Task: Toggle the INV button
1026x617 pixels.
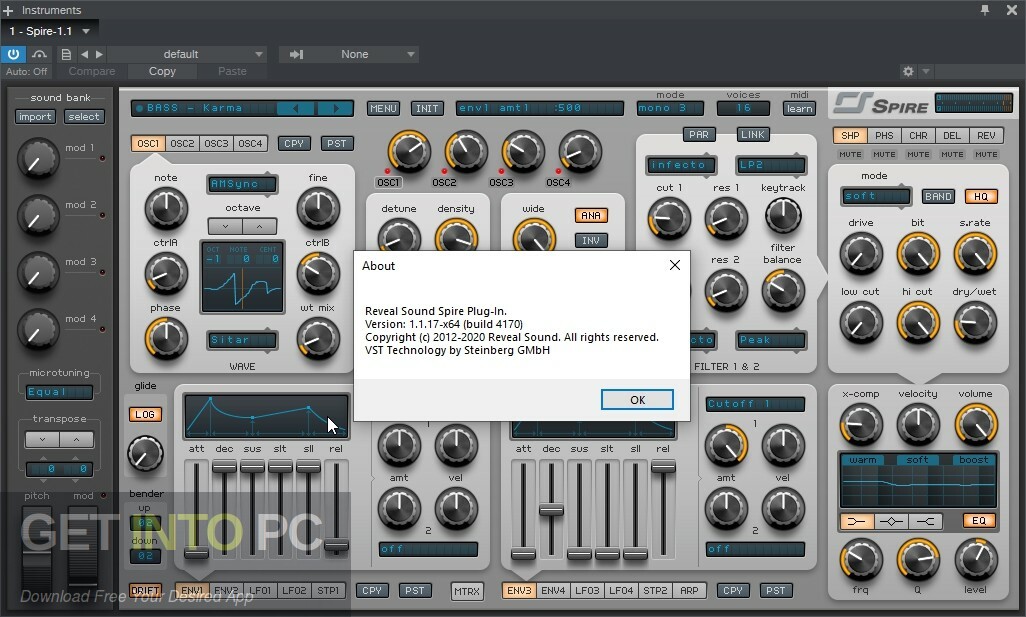Action: 591,241
